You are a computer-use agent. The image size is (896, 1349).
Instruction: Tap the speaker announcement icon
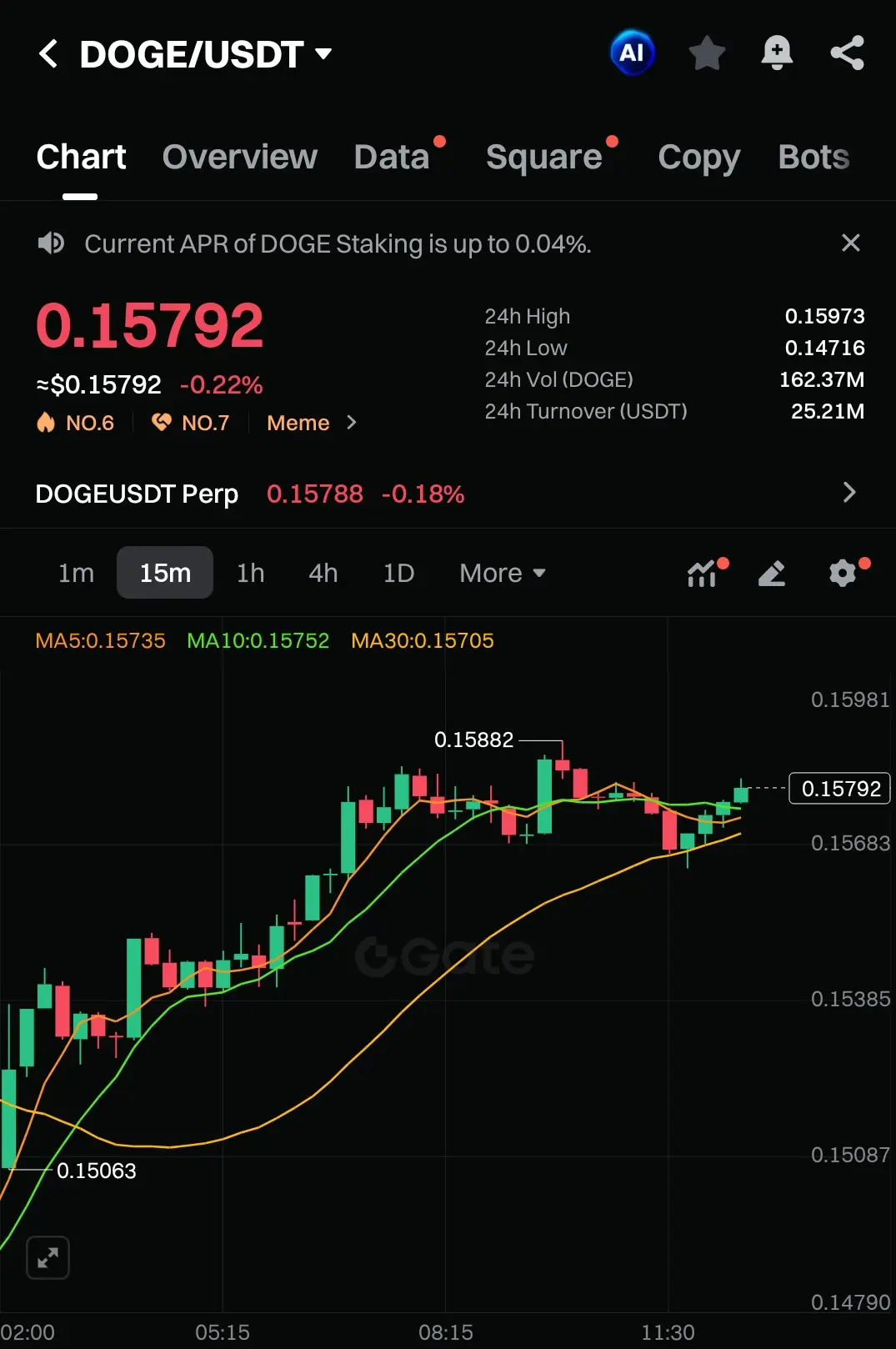point(51,243)
